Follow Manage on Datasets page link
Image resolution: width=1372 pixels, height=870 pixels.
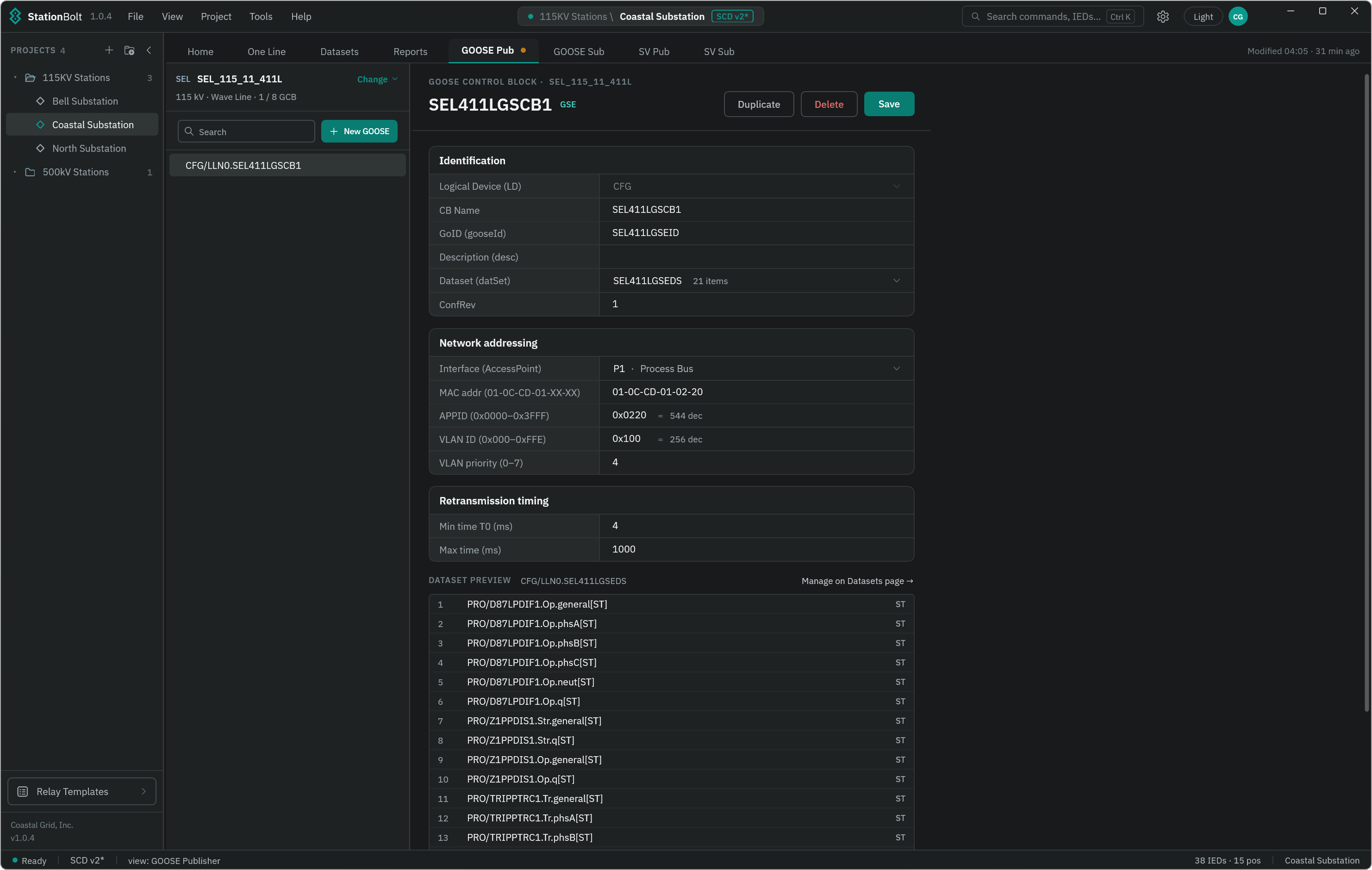pos(857,581)
